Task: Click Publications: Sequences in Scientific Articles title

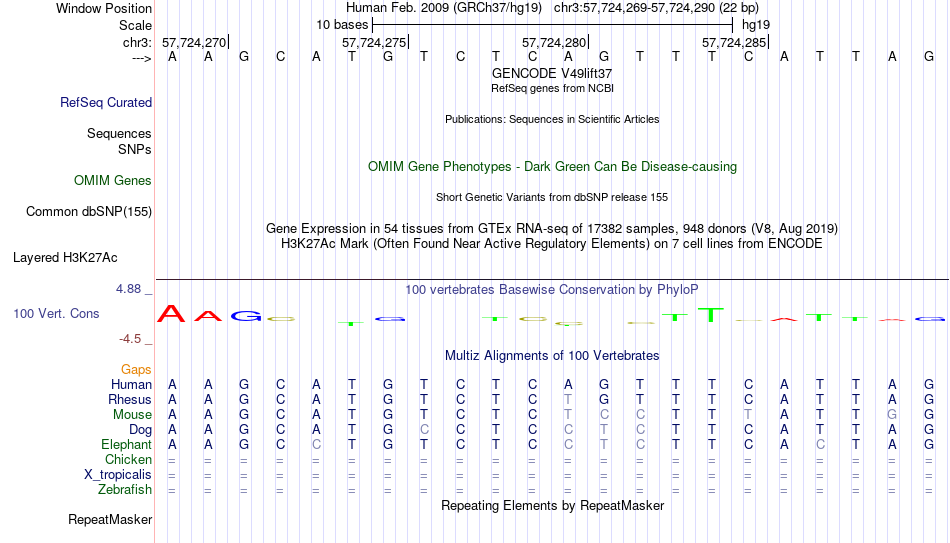Action: [x=552, y=119]
